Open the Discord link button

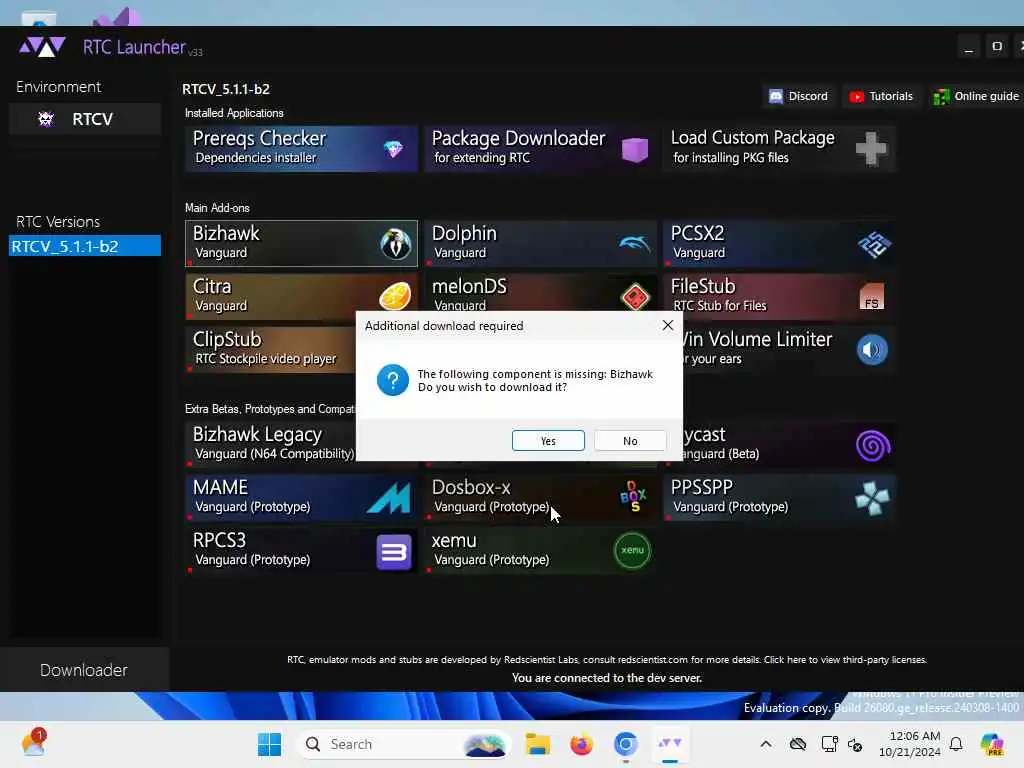click(x=799, y=96)
